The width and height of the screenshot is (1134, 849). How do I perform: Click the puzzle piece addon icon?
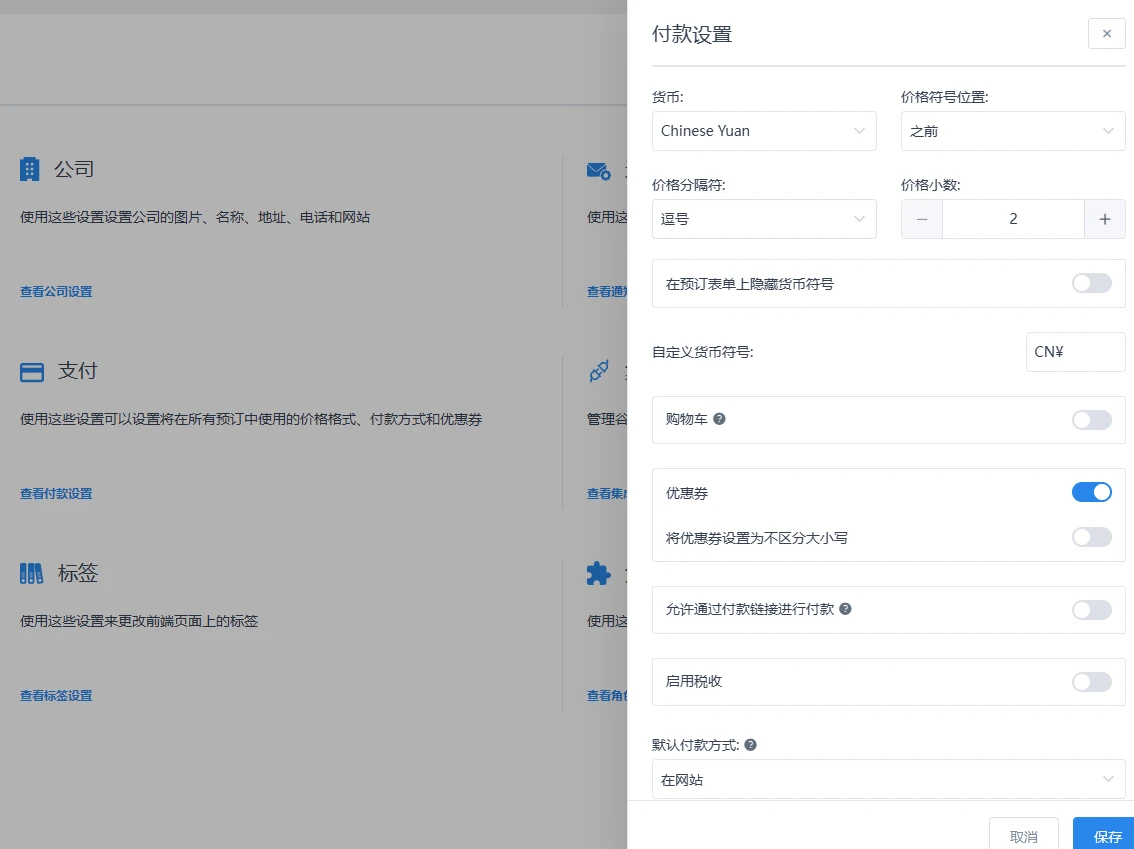pos(597,573)
